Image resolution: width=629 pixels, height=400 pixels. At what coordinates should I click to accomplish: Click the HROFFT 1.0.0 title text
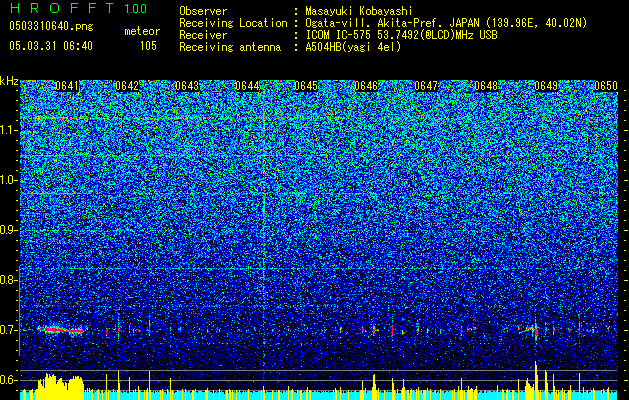(78, 8)
